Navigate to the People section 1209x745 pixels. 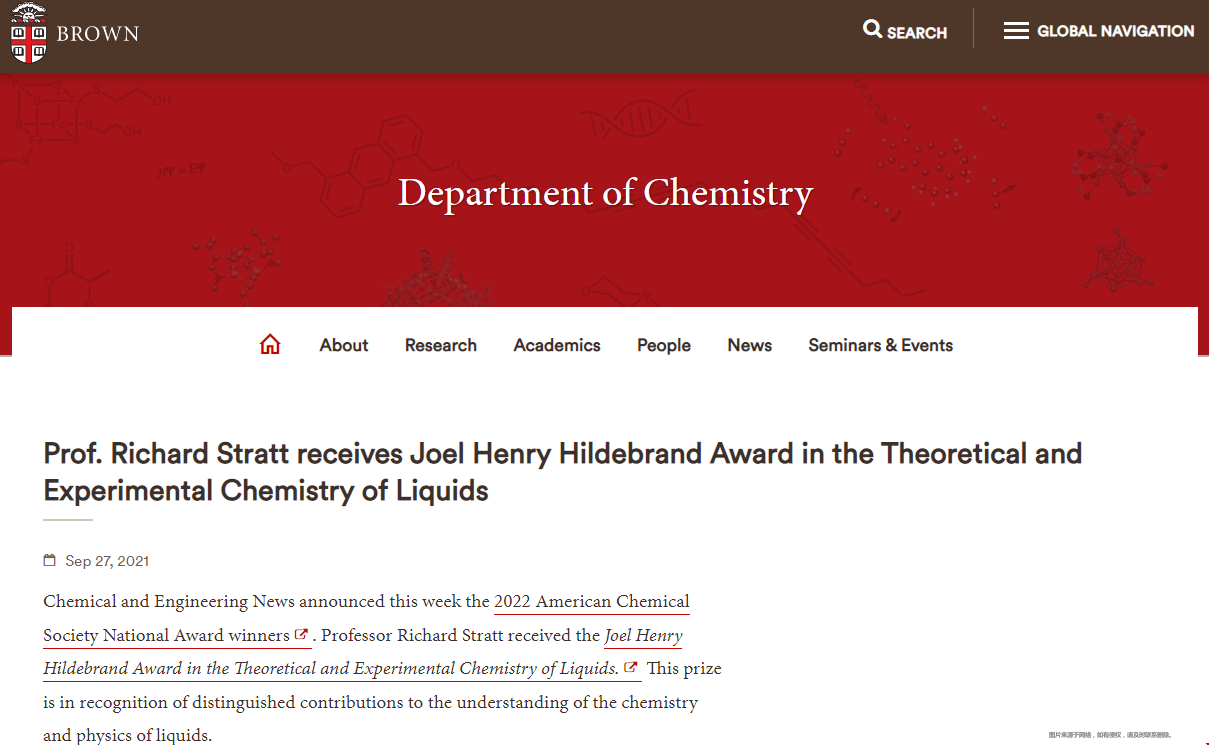pyautogui.click(x=664, y=345)
